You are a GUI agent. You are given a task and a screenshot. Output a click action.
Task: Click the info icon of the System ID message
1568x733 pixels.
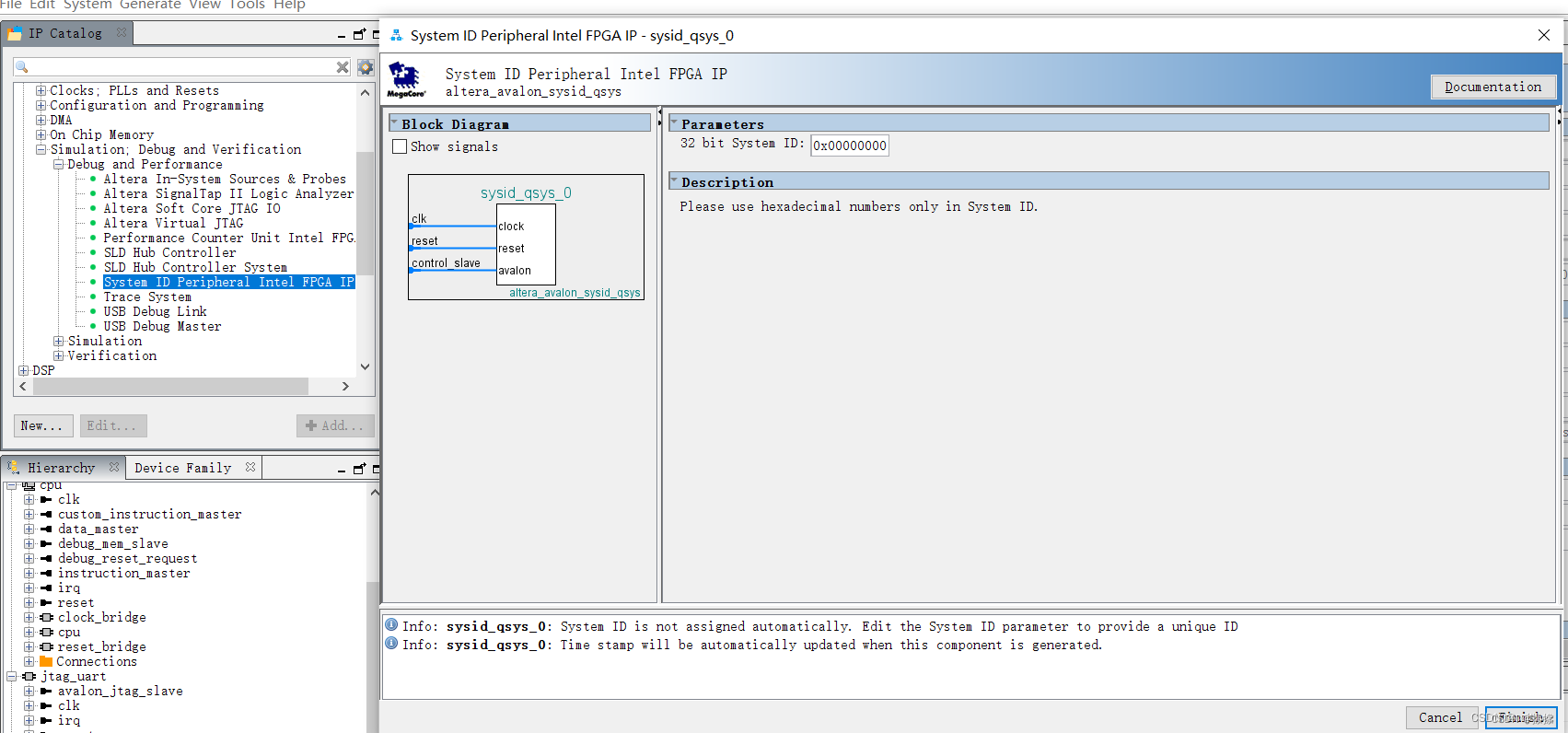391,625
